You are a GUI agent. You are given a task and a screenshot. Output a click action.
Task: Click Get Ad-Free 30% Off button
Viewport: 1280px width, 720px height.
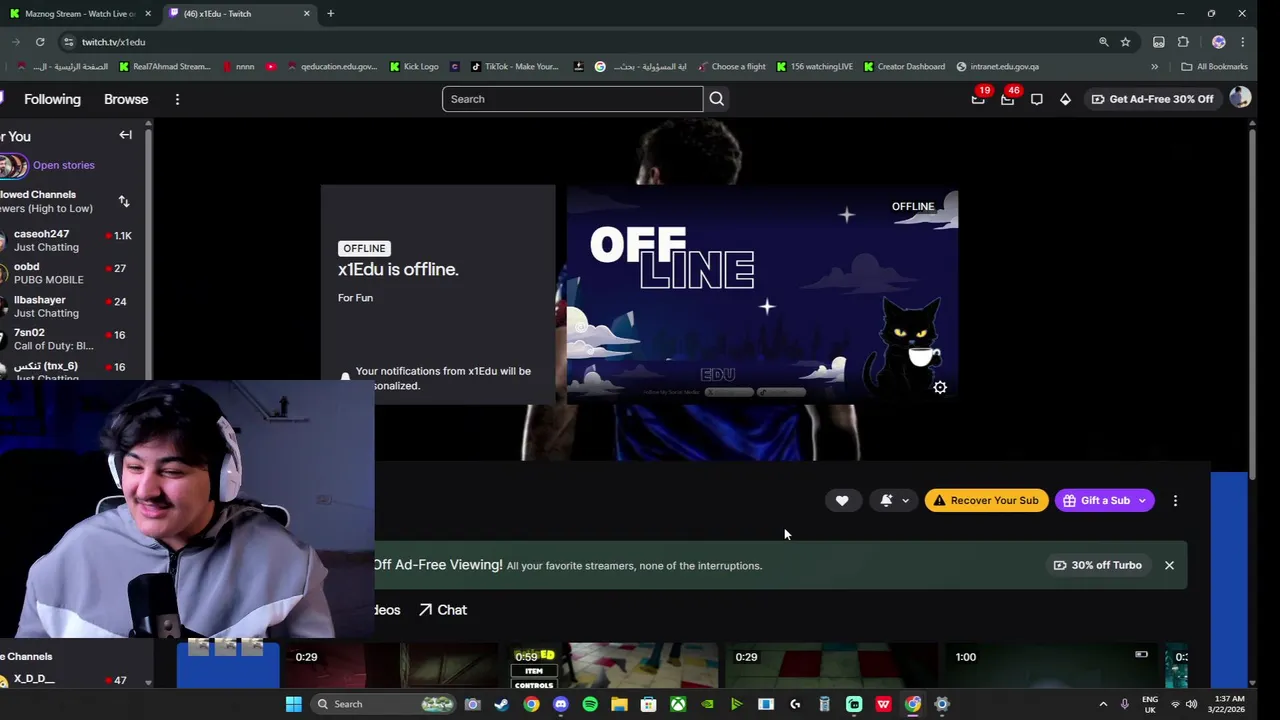tap(1152, 99)
